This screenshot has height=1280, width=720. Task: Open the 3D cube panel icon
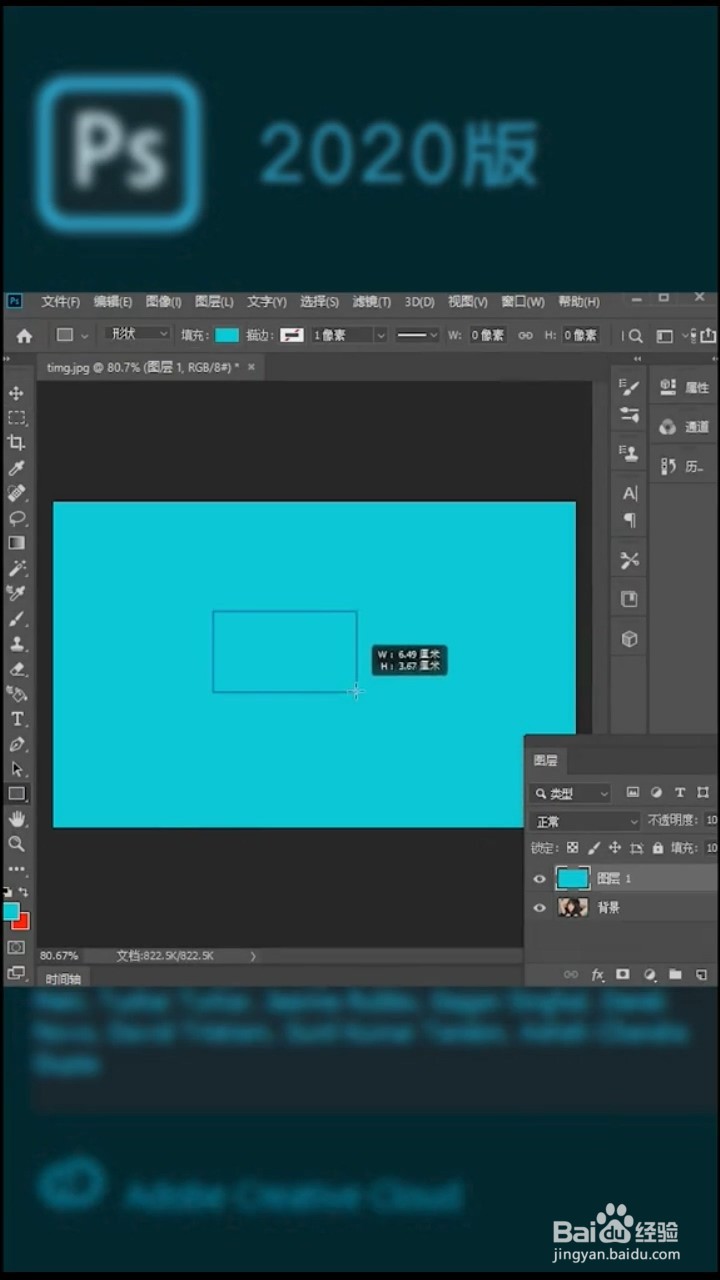[x=629, y=639]
